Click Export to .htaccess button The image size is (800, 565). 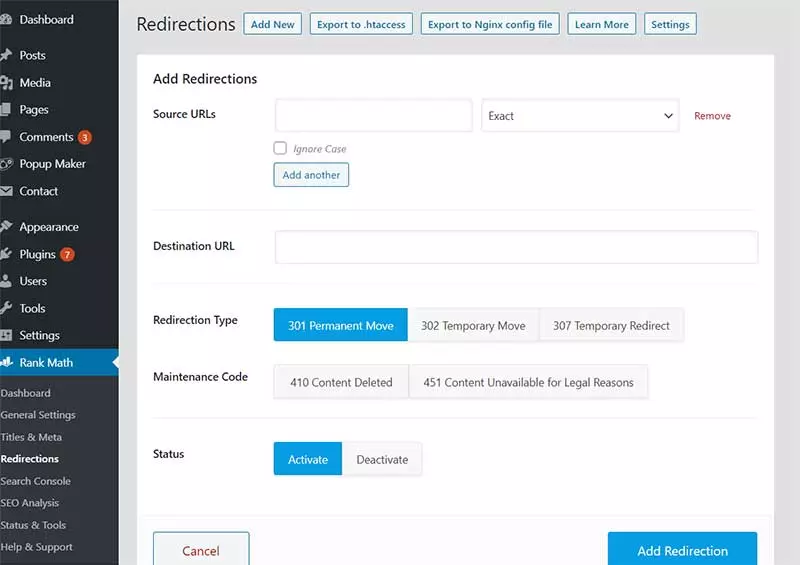tap(361, 24)
